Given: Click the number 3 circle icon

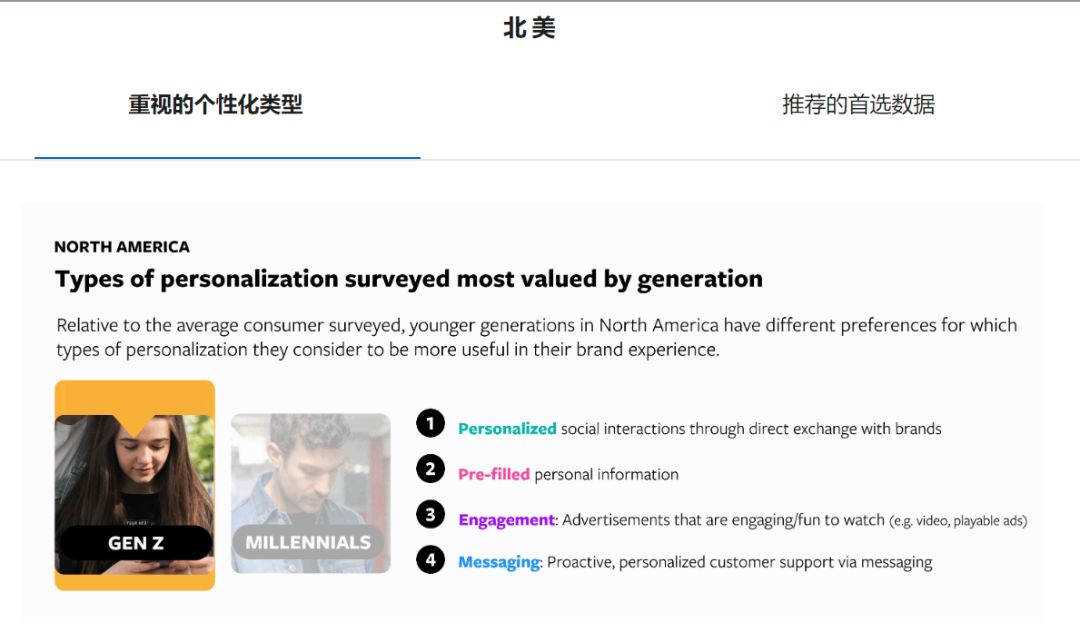Looking at the screenshot, I should tap(430, 515).
